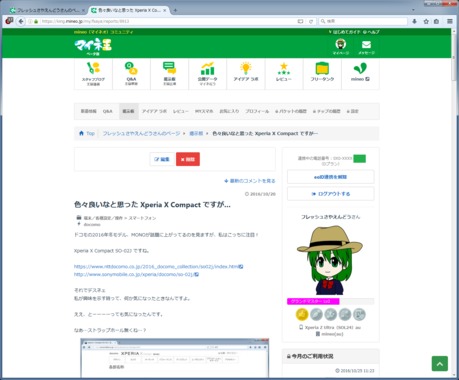This screenshot has width=459, height=380.
Task: Open a new browser tab
Action: coord(175,10)
